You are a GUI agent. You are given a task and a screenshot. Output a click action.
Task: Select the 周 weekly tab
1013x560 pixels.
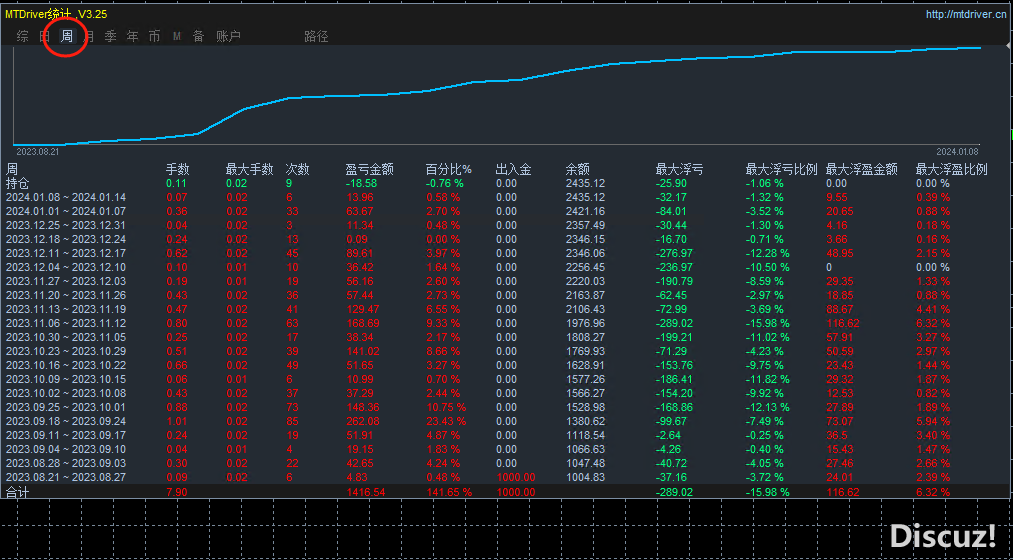pos(67,37)
